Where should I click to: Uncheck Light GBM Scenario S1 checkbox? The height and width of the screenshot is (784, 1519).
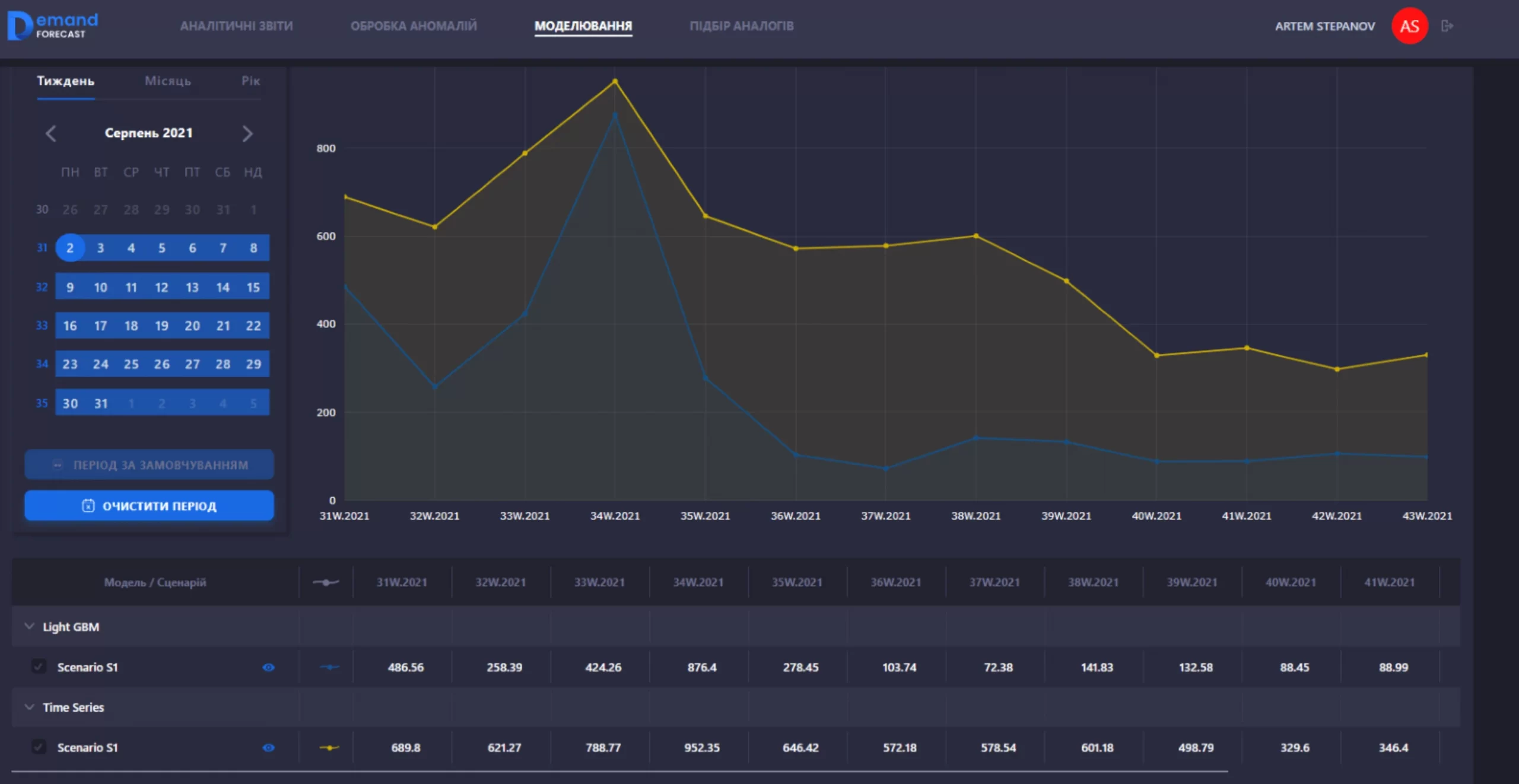[39, 667]
